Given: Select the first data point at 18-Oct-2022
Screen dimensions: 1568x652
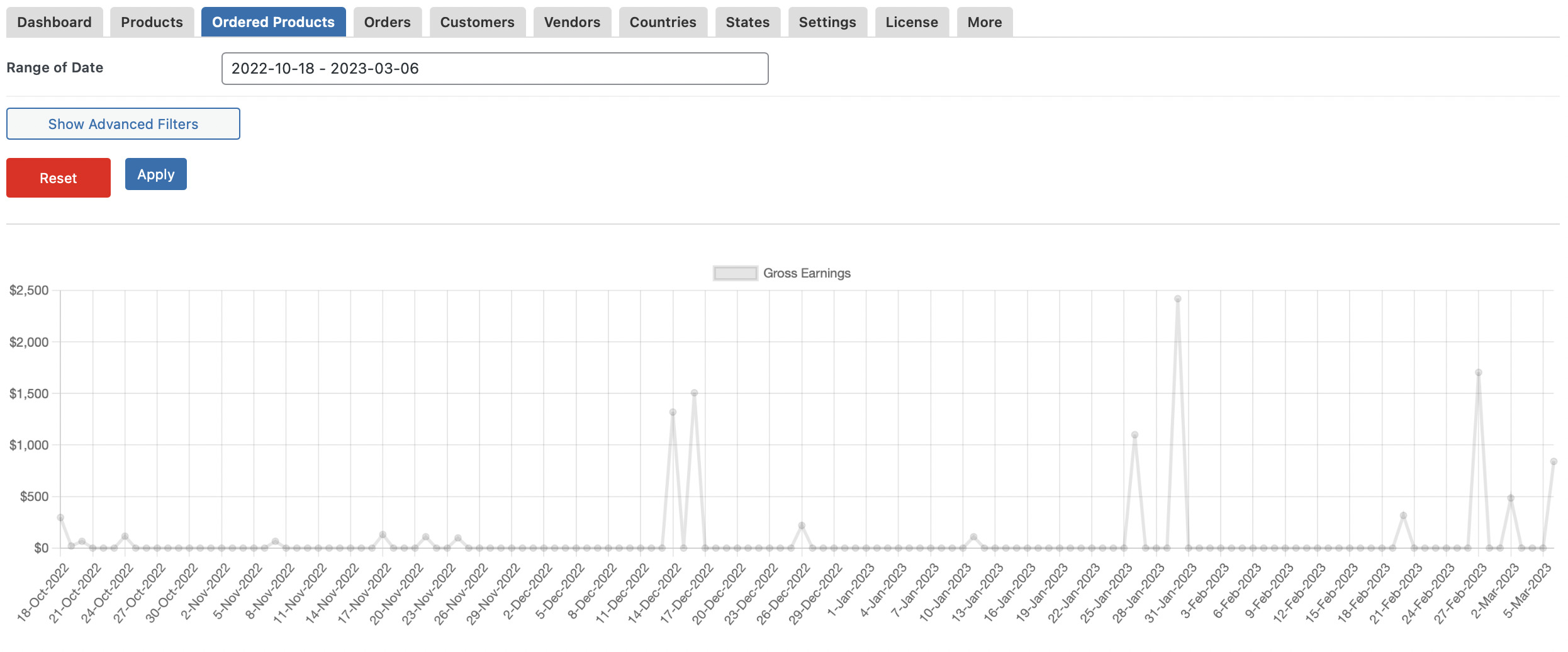Looking at the screenshot, I should point(60,517).
